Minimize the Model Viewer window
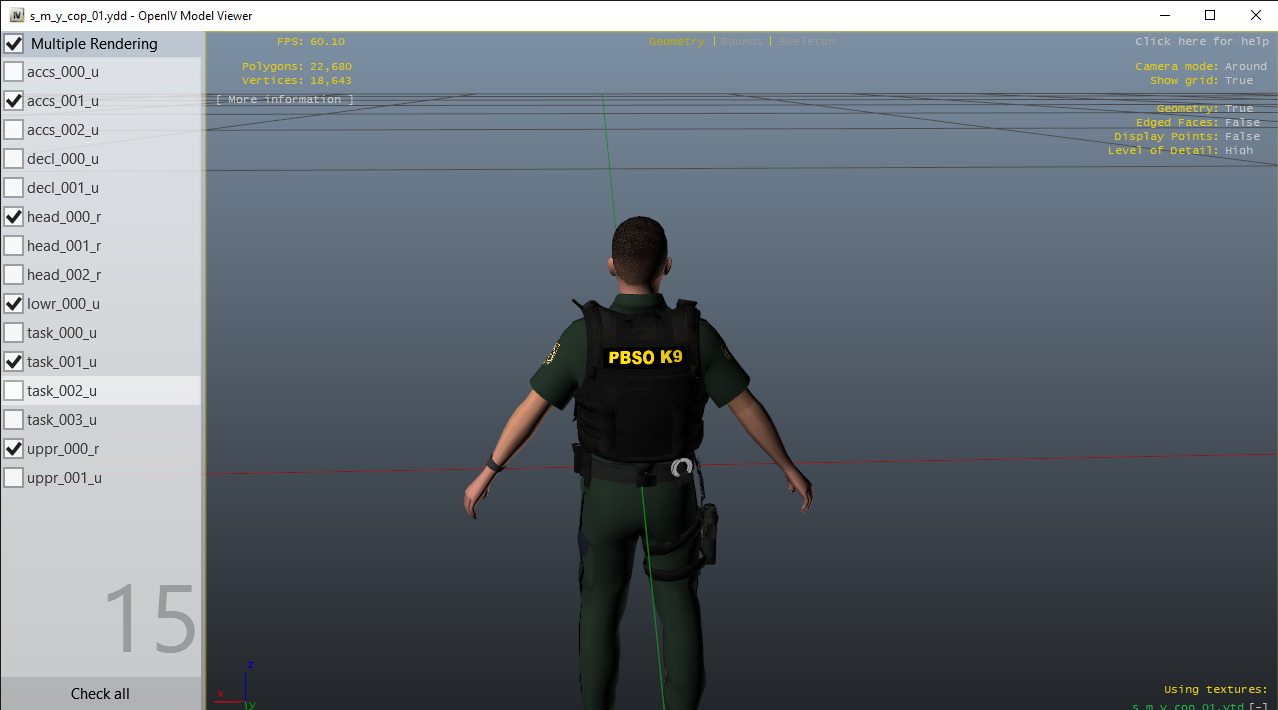Image resolution: width=1278 pixels, height=710 pixels. (1164, 15)
